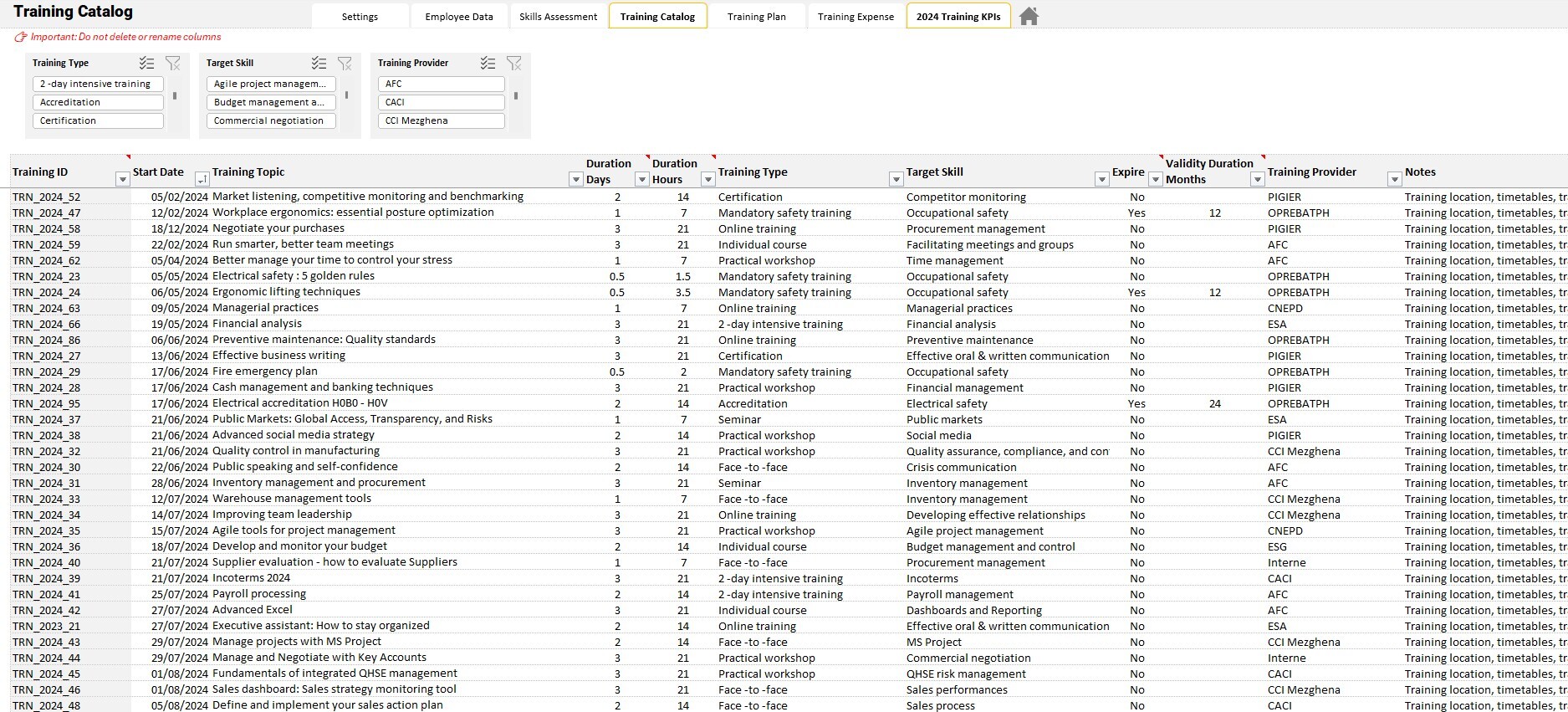This screenshot has height=712, width=1568.
Task: Select CCI Mezghena provider slicer item
Action: click(442, 120)
